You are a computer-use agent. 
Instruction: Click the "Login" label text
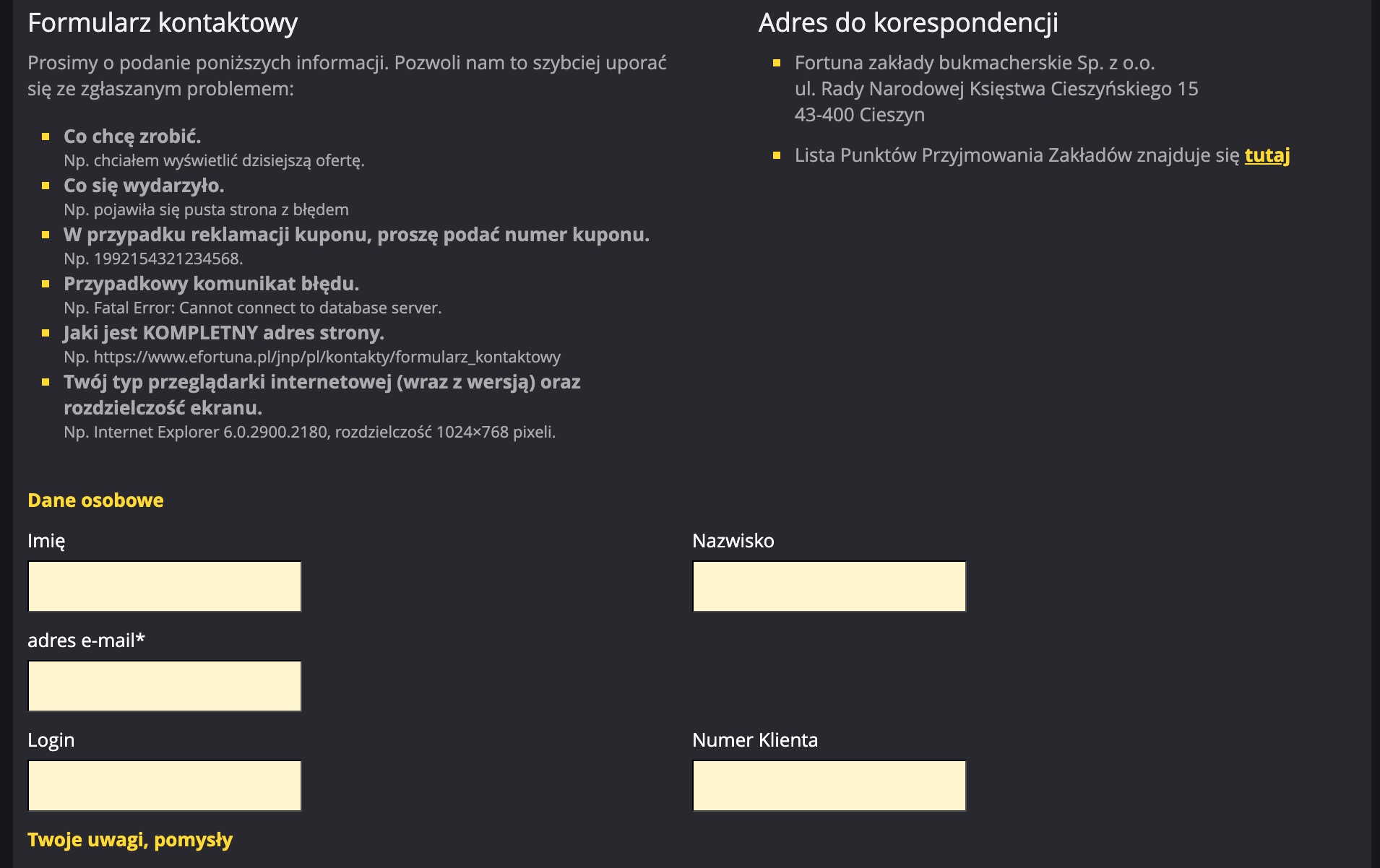(x=51, y=740)
